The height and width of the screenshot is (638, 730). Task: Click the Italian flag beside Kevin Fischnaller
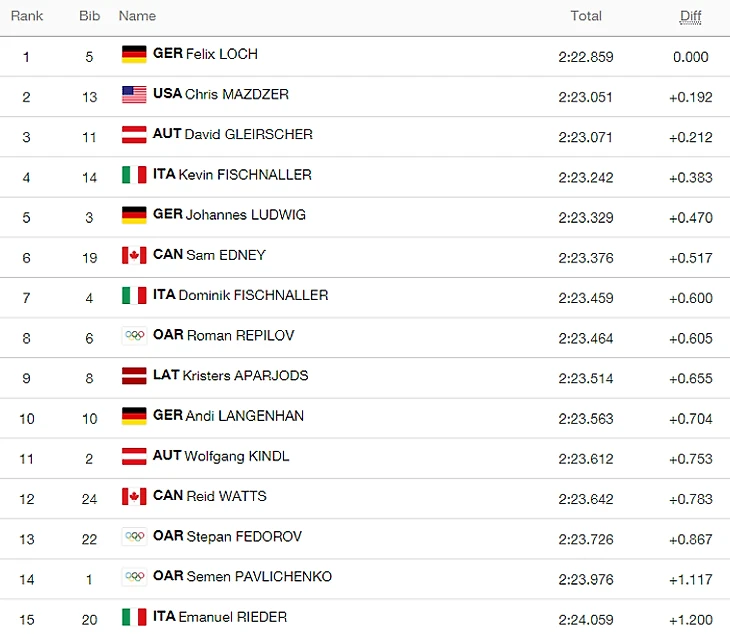point(134,175)
